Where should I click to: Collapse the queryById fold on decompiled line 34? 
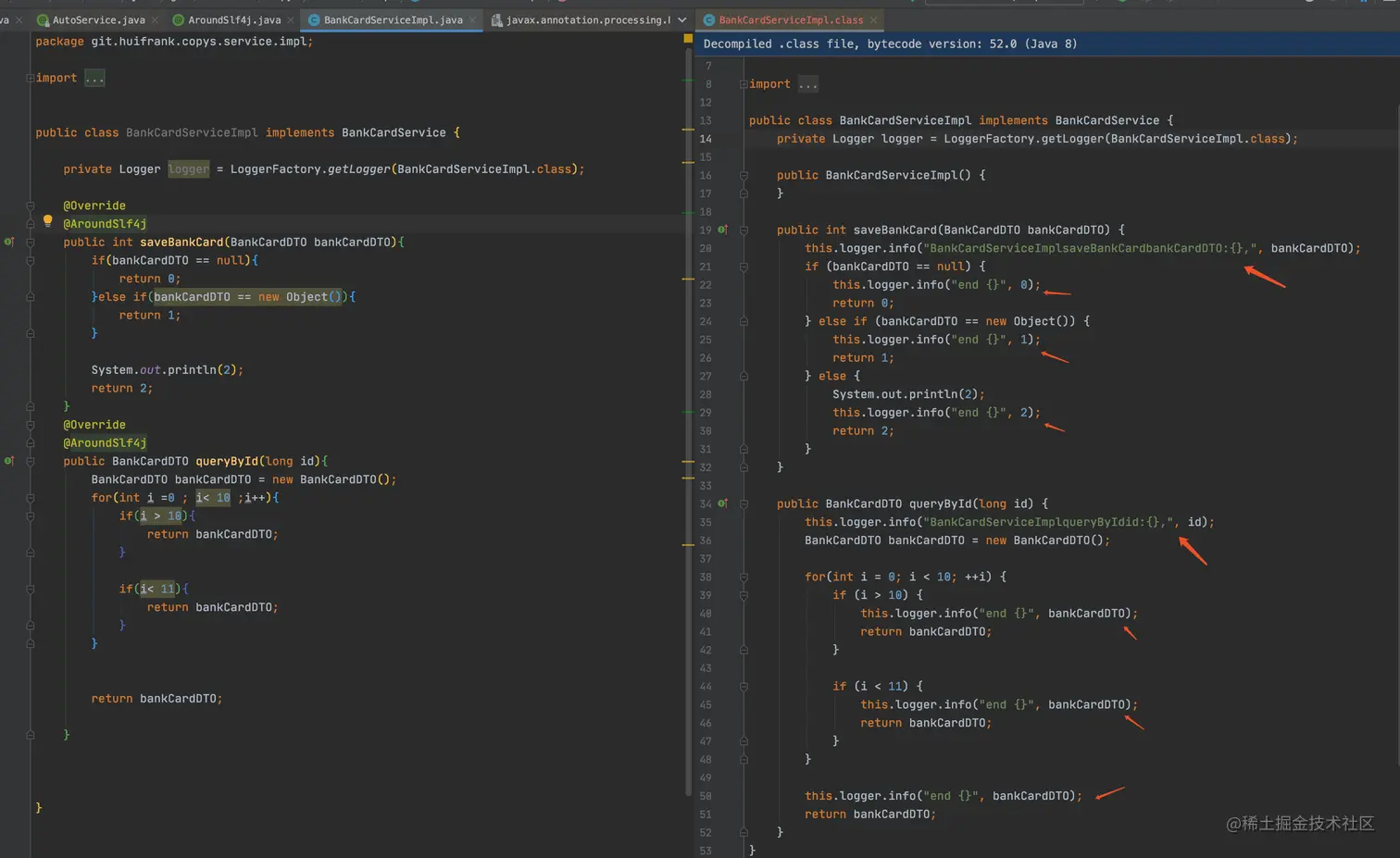(744, 504)
